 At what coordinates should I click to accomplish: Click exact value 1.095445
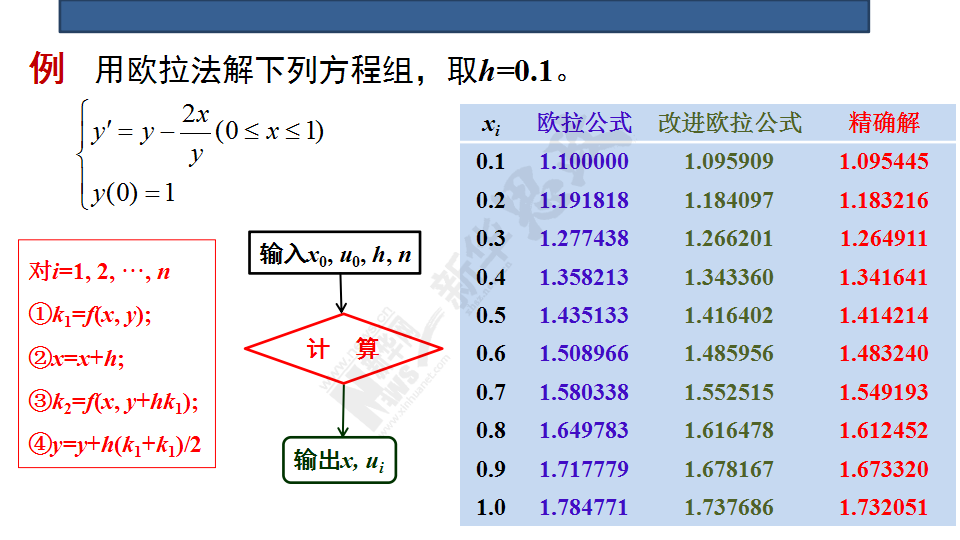[x=883, y=162]
